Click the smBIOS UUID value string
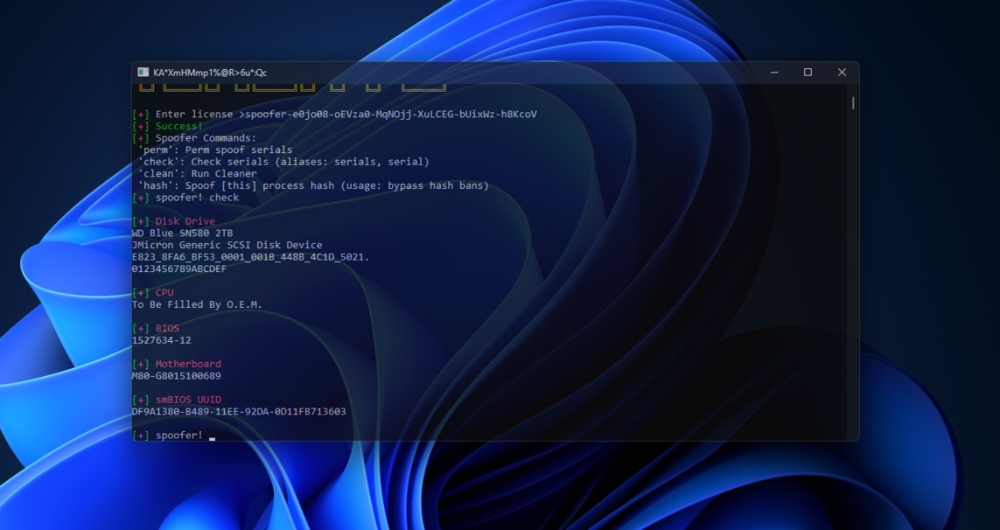 click(239, 411)
